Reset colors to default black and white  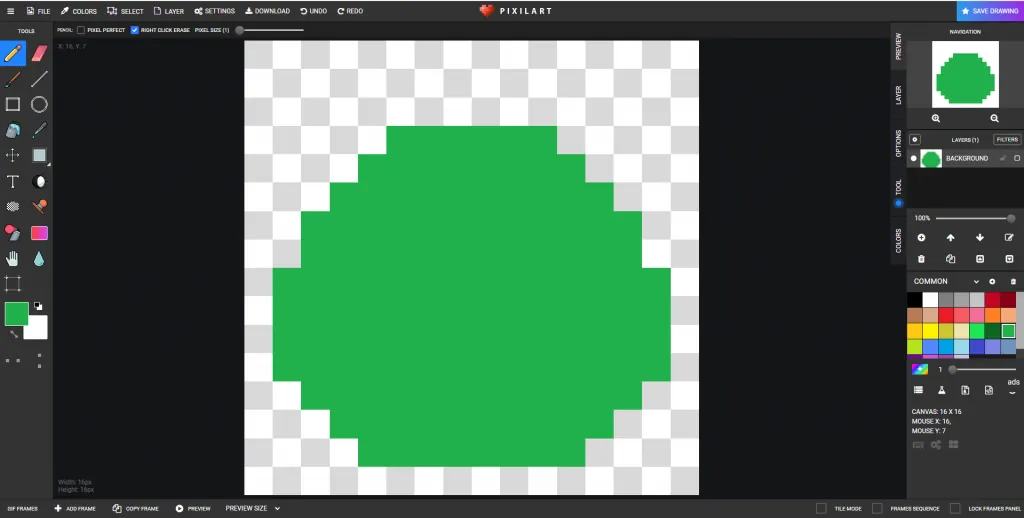tap(39, 306)
